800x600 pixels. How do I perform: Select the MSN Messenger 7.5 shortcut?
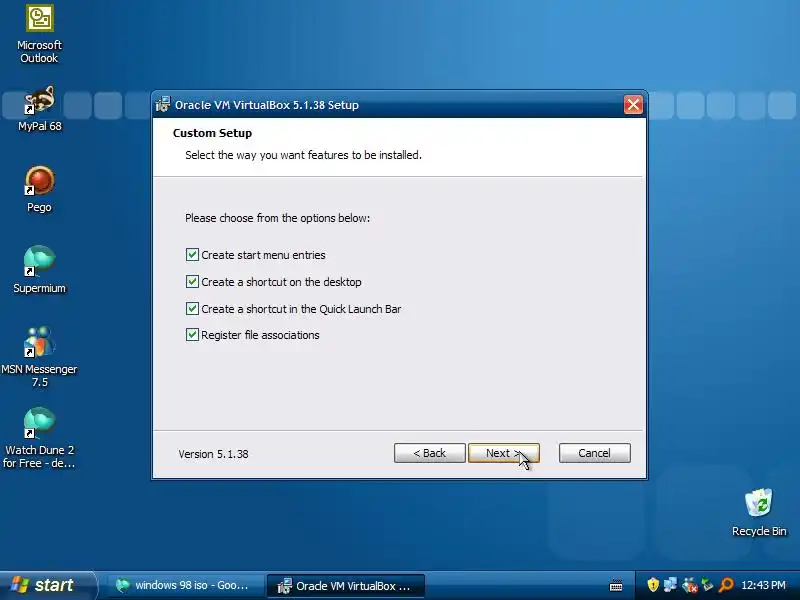(x=39, y=357)
